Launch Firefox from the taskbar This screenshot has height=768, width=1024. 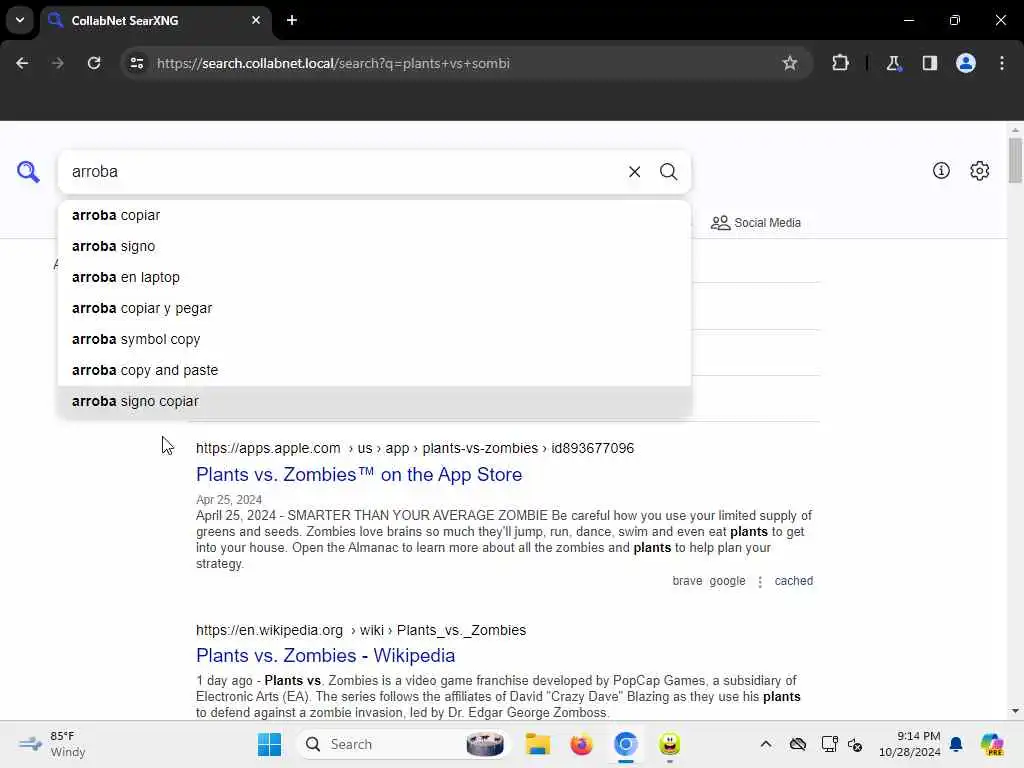(581, 744)
